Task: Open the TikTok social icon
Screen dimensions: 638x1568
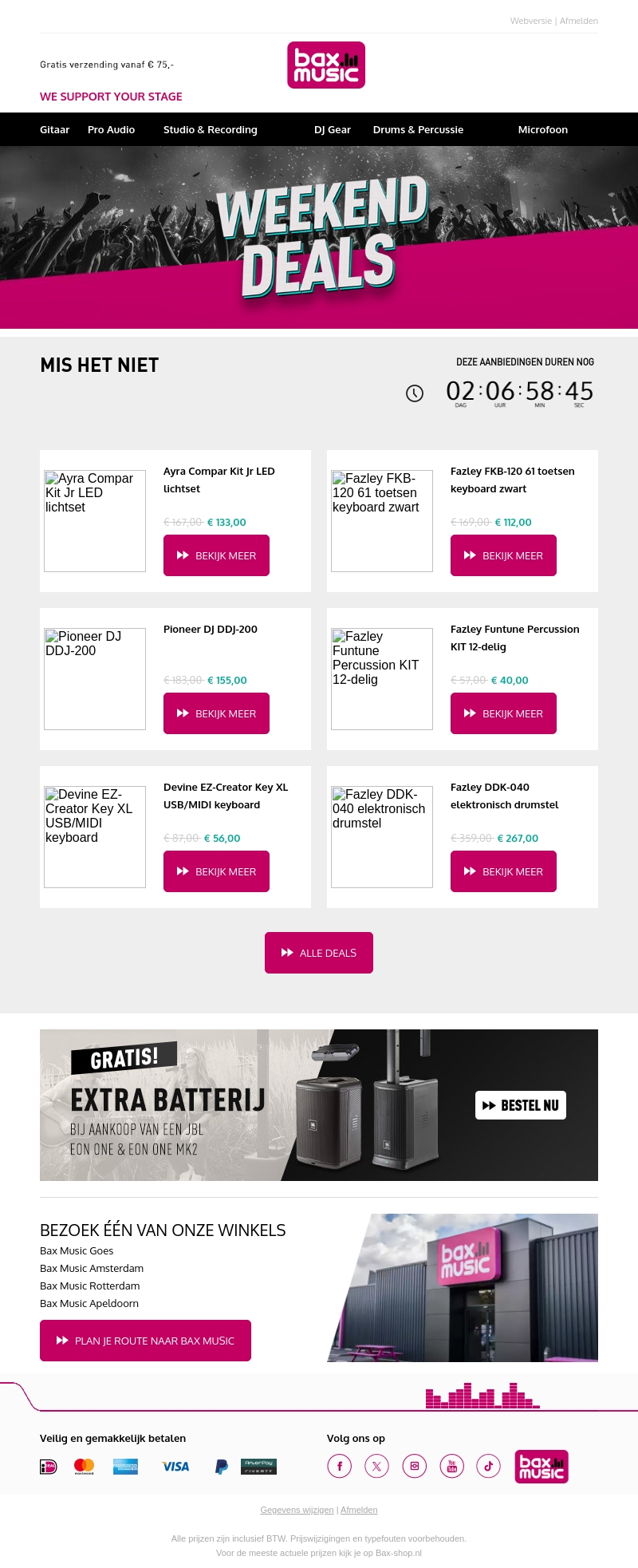Action: coord(488,1466)
